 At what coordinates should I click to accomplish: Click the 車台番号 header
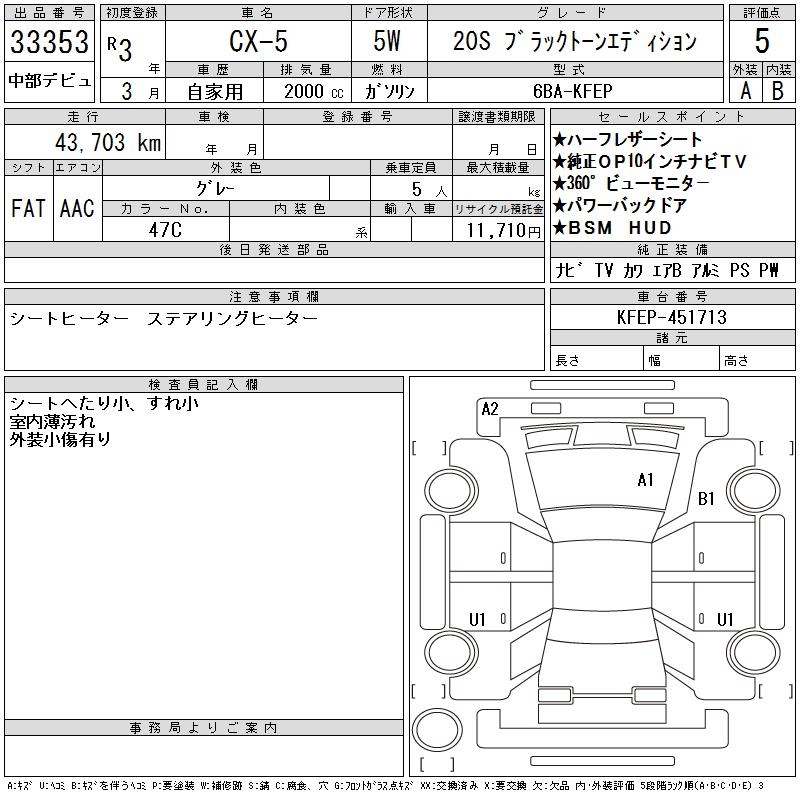672,296
